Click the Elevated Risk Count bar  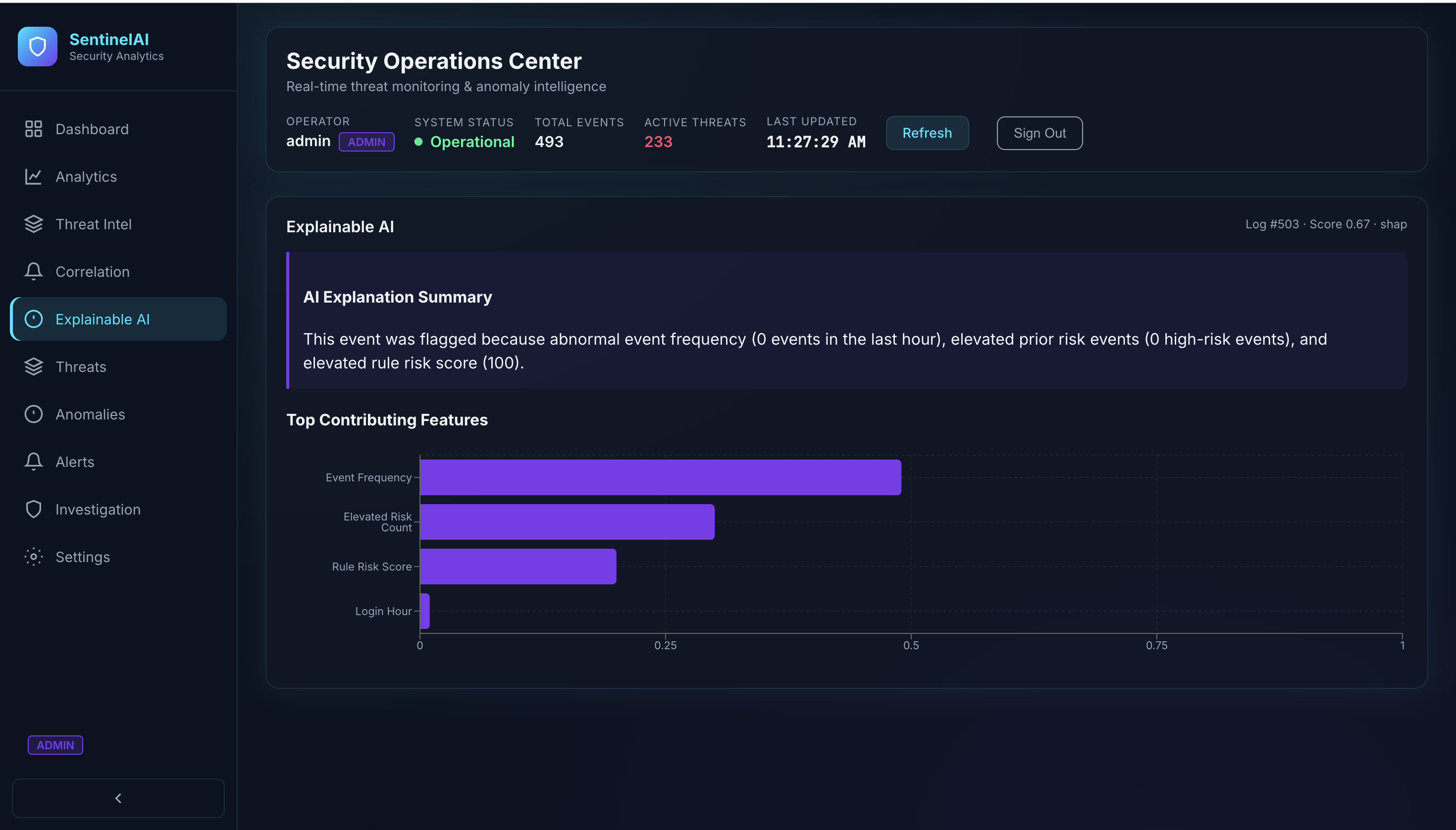pos(567,522)
